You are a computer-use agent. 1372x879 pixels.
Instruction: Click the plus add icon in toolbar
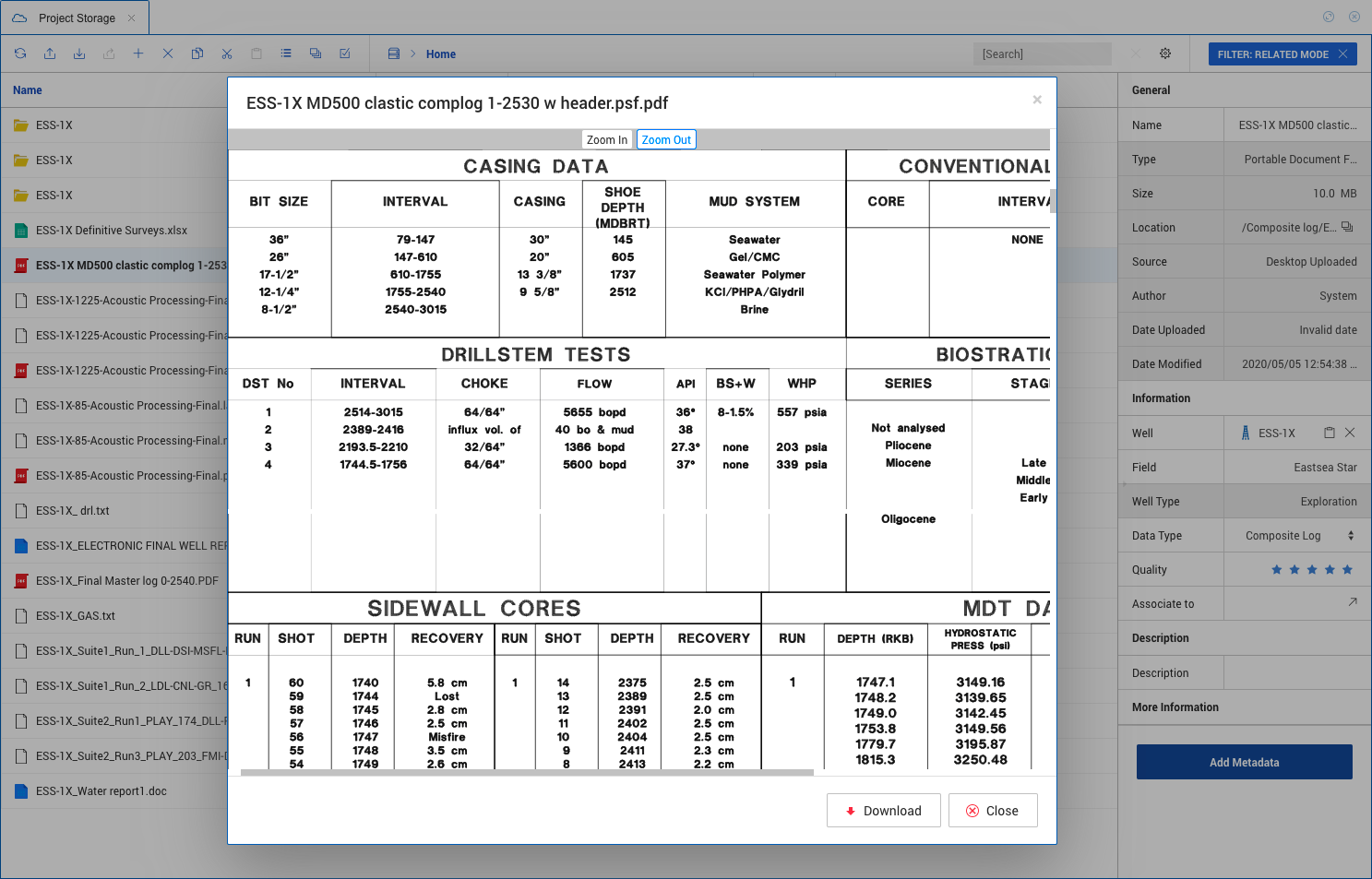coord(138,53)
